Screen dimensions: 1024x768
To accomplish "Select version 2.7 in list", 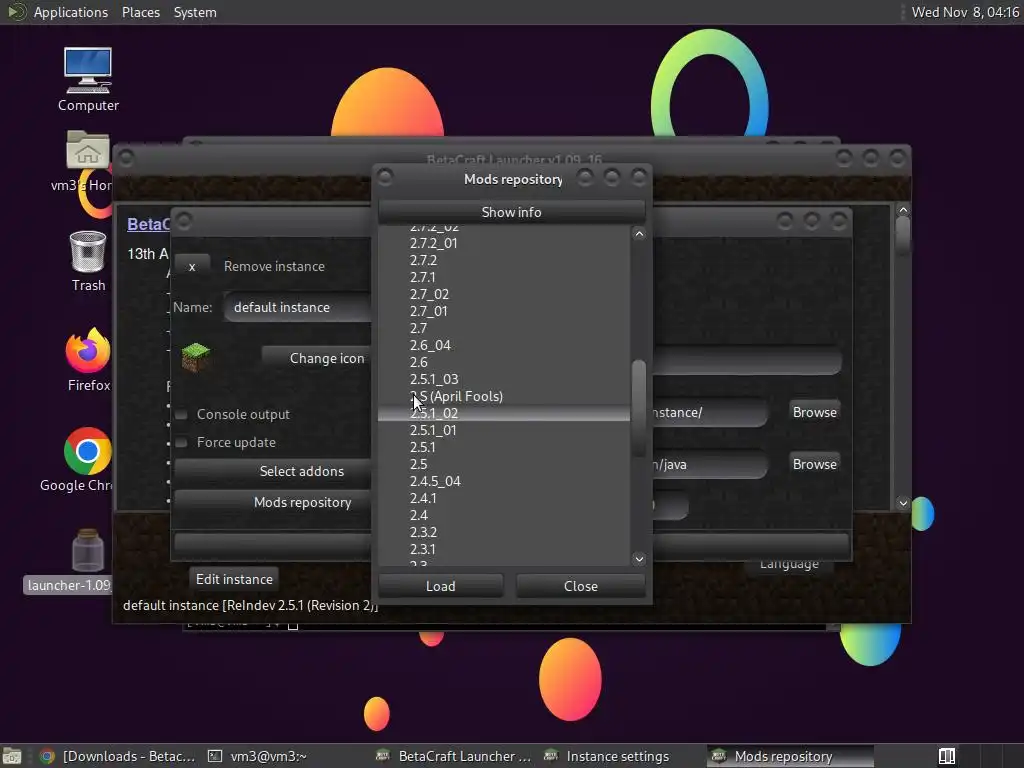I will tap(504, 328).
